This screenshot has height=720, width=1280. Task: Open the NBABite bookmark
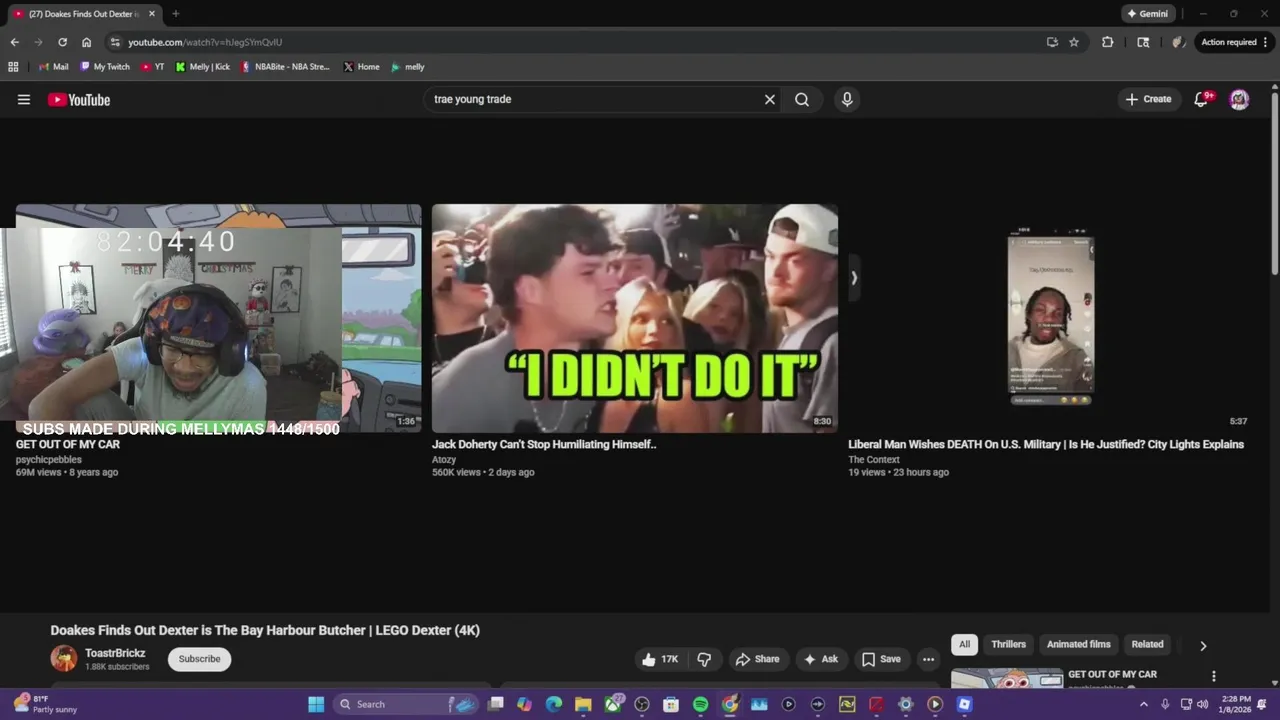285,67
